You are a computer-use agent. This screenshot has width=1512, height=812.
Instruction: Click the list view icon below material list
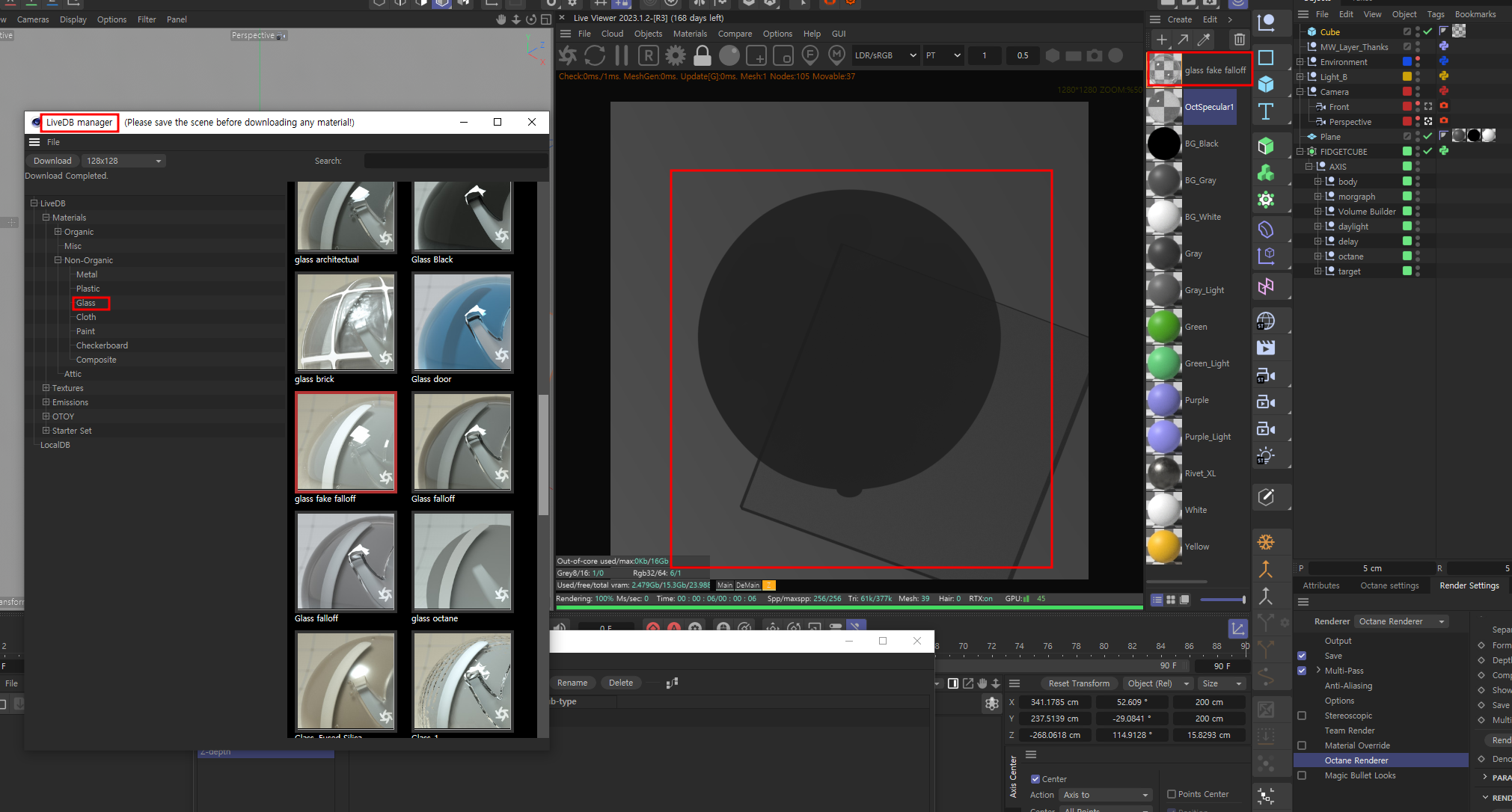pyautogui.click(x=1157, y=600)
